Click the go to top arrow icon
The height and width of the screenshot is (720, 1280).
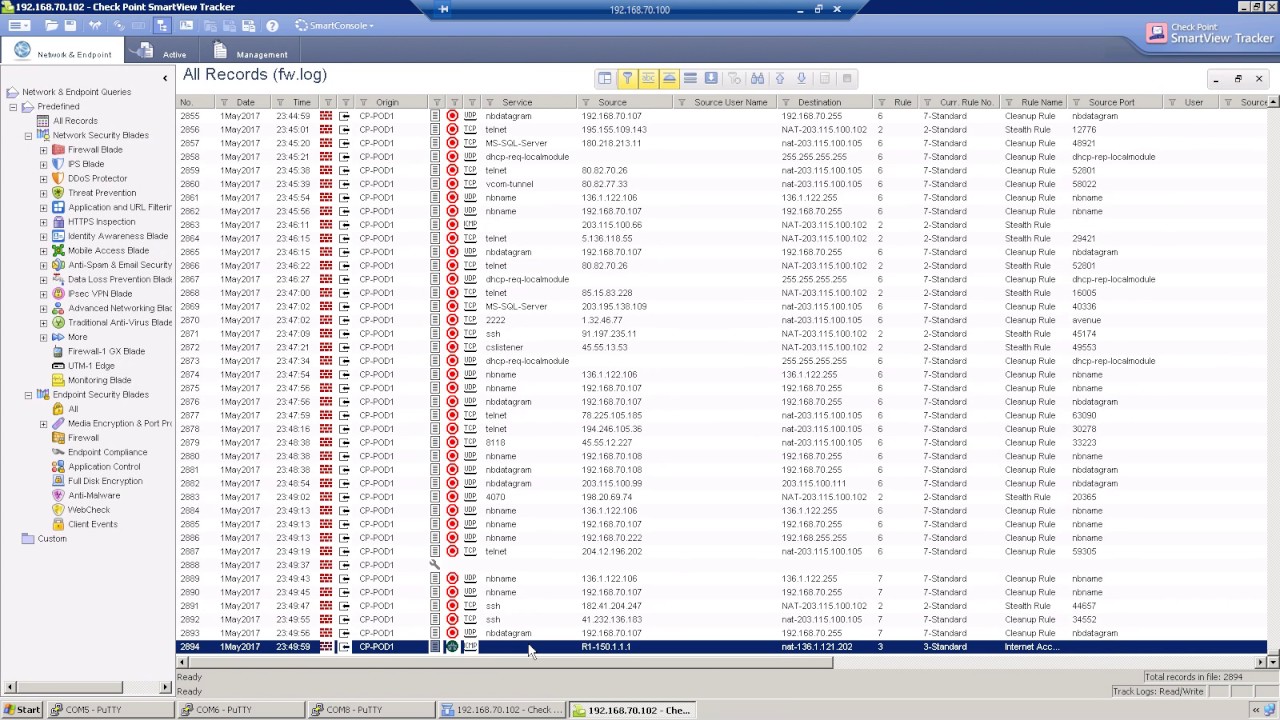(780, 78)
